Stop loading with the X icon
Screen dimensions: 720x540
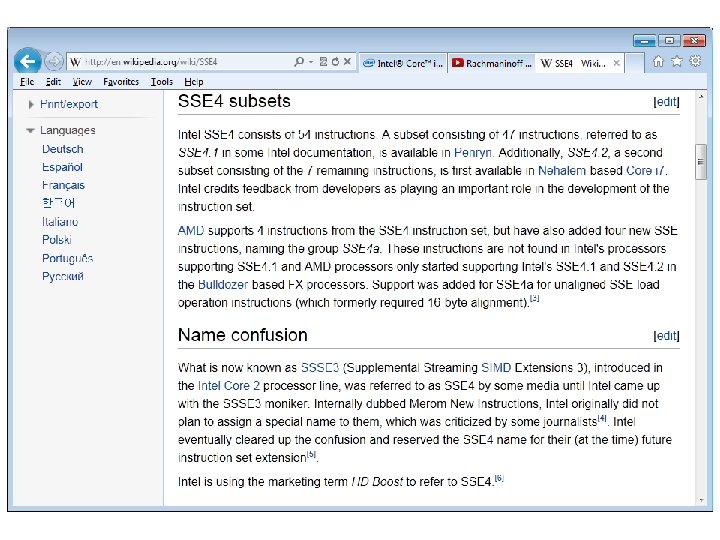(x=348, y=62)
